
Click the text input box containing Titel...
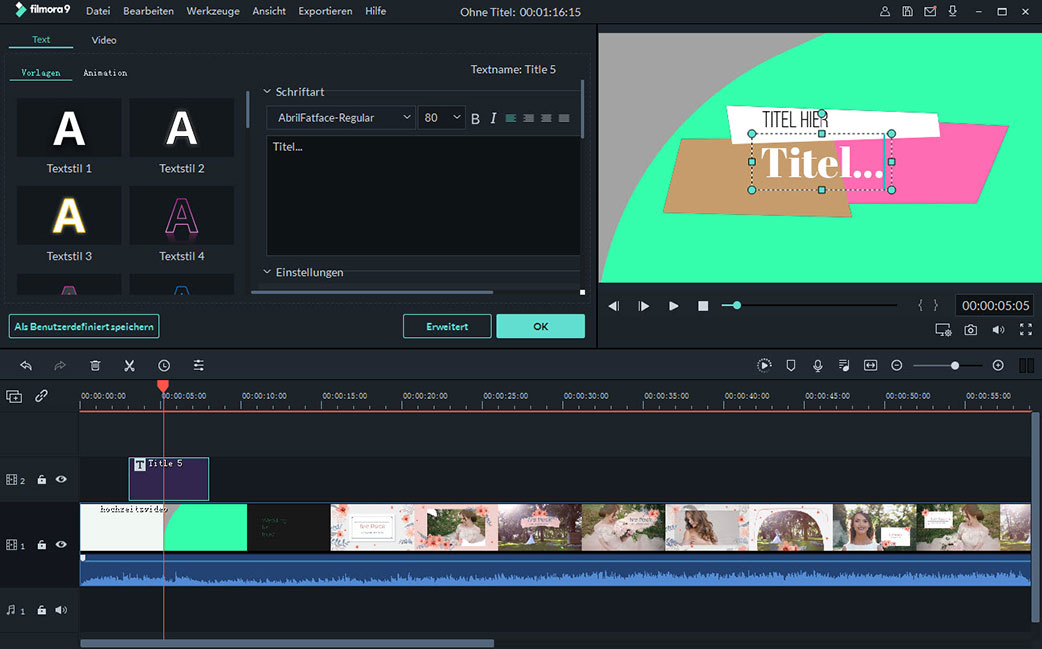point(423,195)
